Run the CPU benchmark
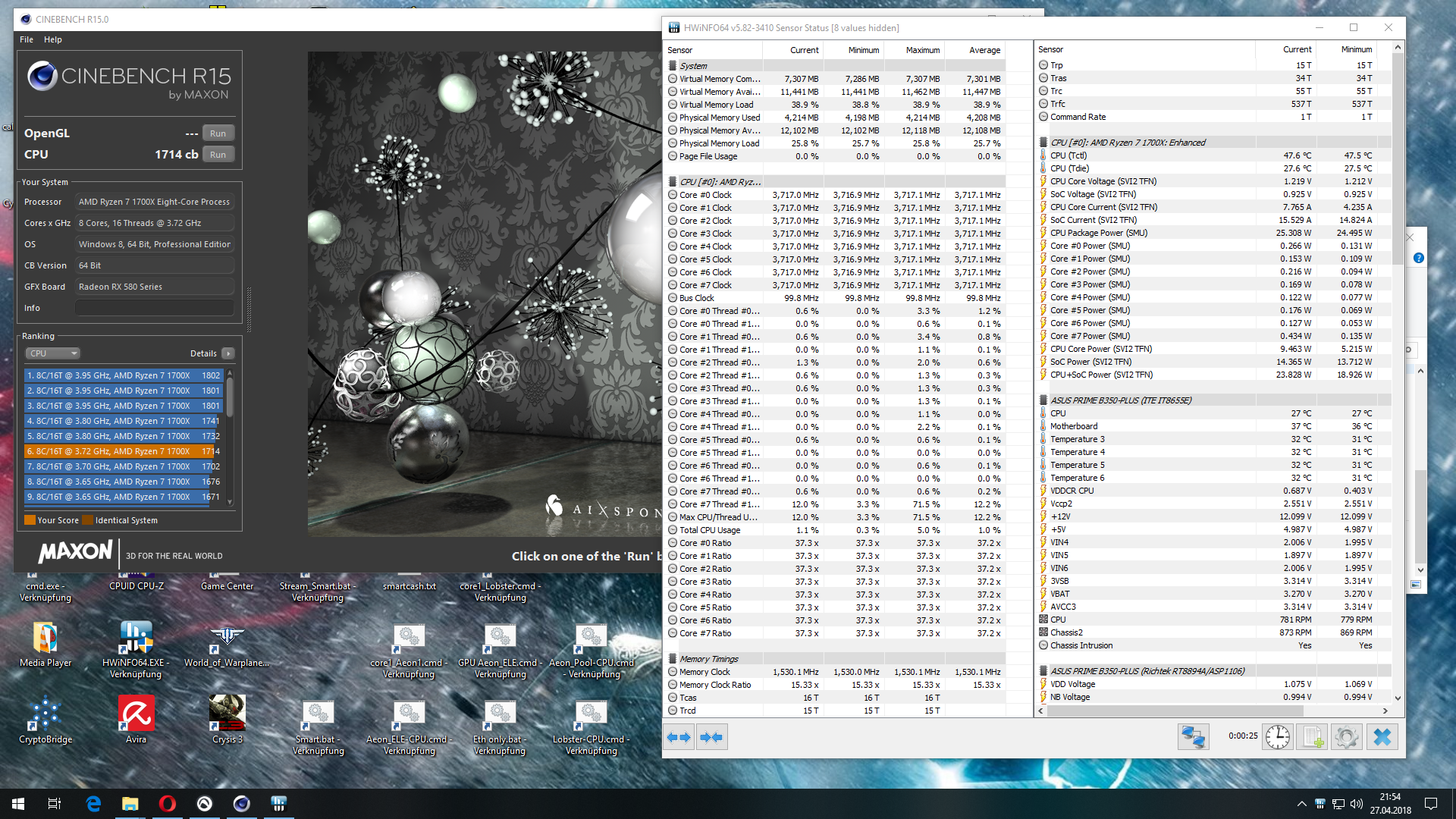The image size is (1456, 819). (x=218, y=155)
